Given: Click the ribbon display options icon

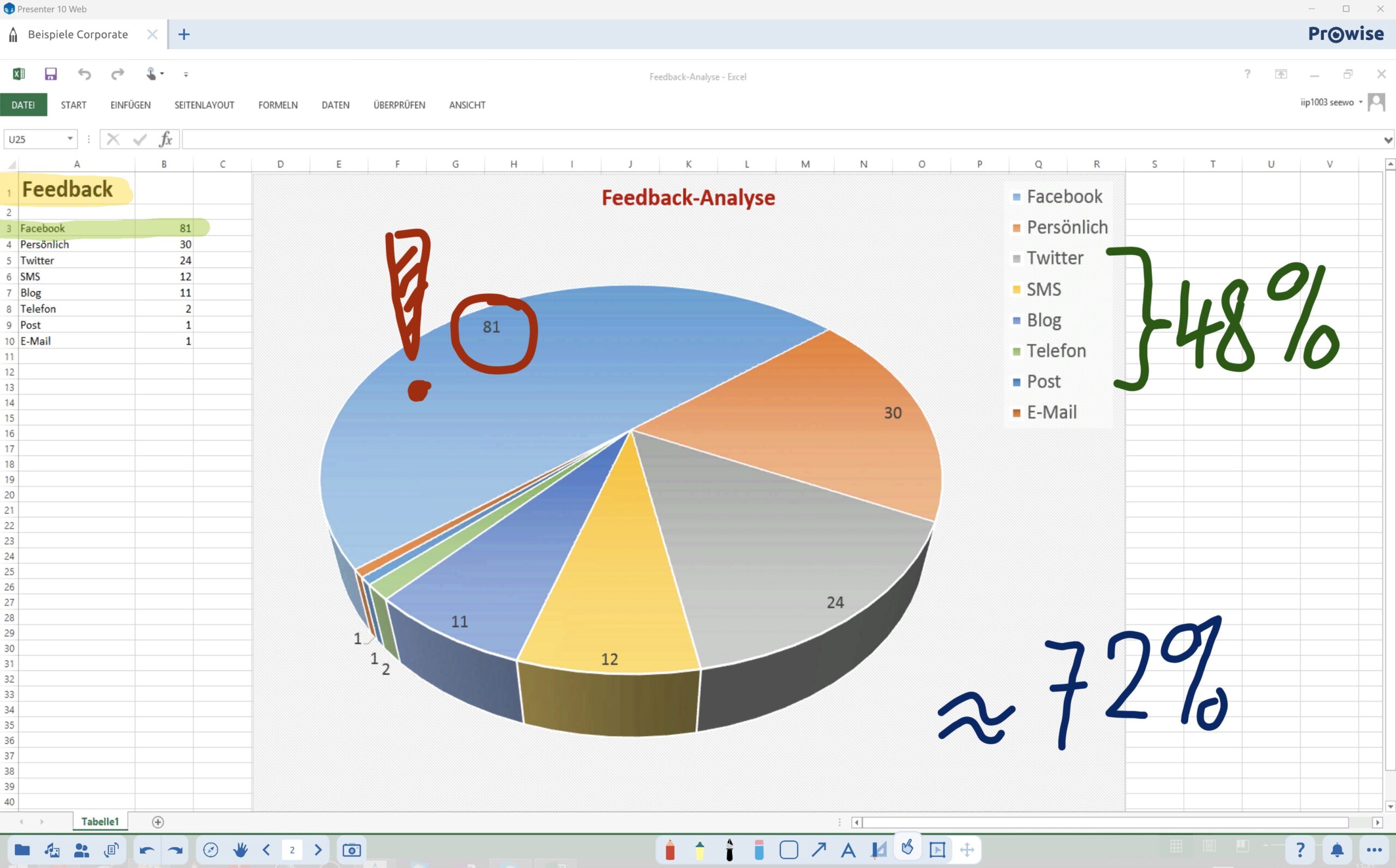Looking at the screenshot, I should pos(1281,74).
